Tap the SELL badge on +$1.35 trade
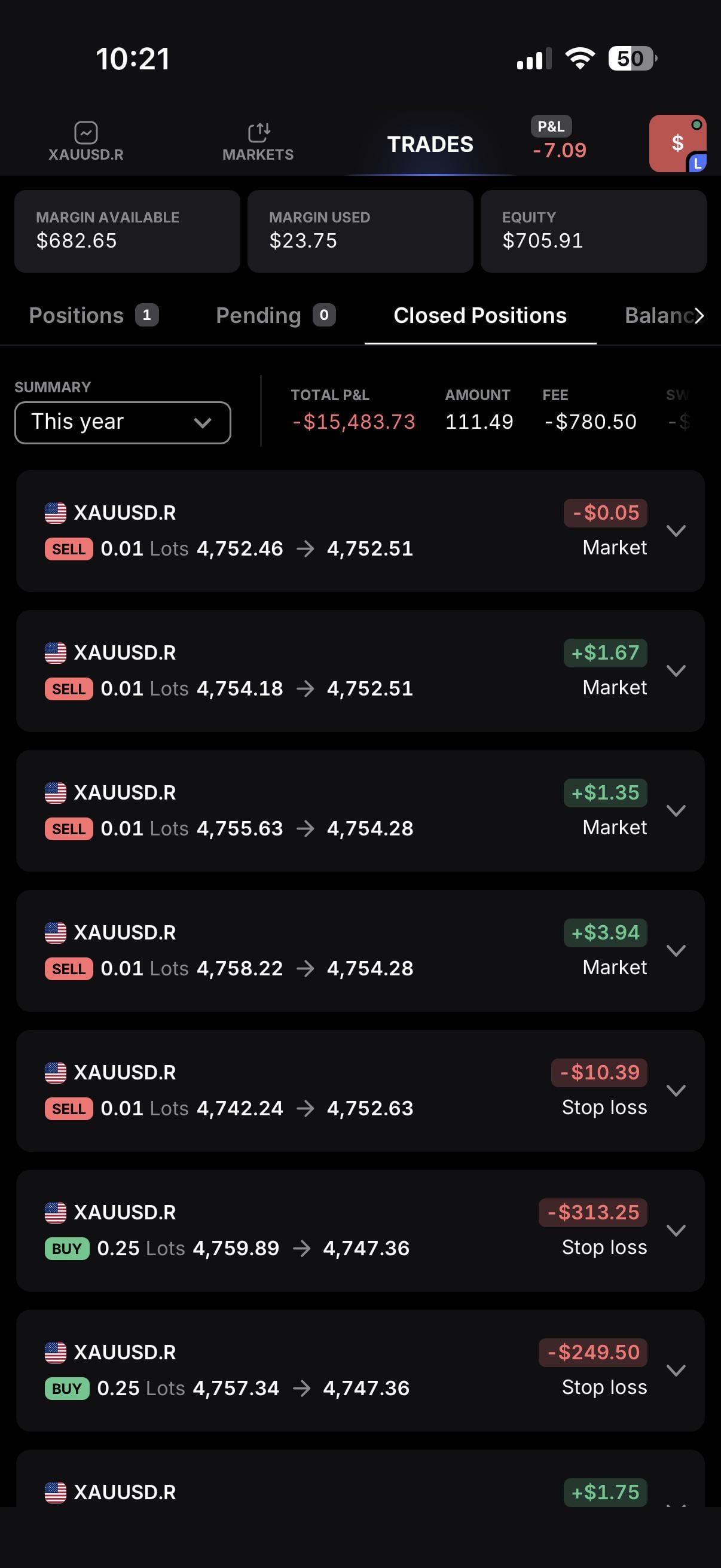Screen dimensions: 721x1568 [69, 828]
